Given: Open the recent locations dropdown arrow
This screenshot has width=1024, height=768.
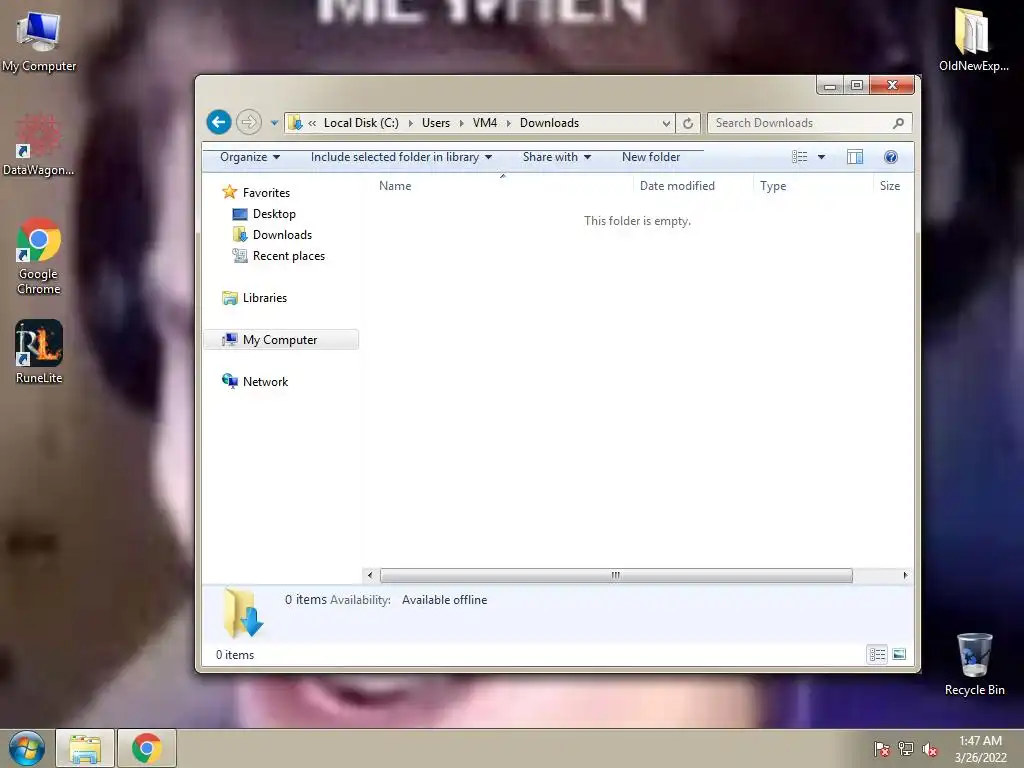Looking at the screenshot, I should point(274,123).
